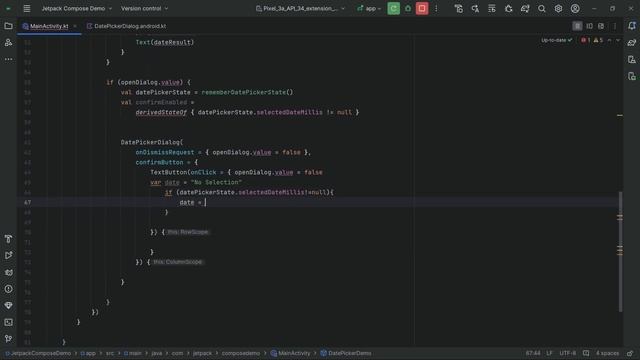Open the Resource Manager sidebar icon
This screenshot has width=640, height=360.
pyautogui.click(x=8, y=42)
